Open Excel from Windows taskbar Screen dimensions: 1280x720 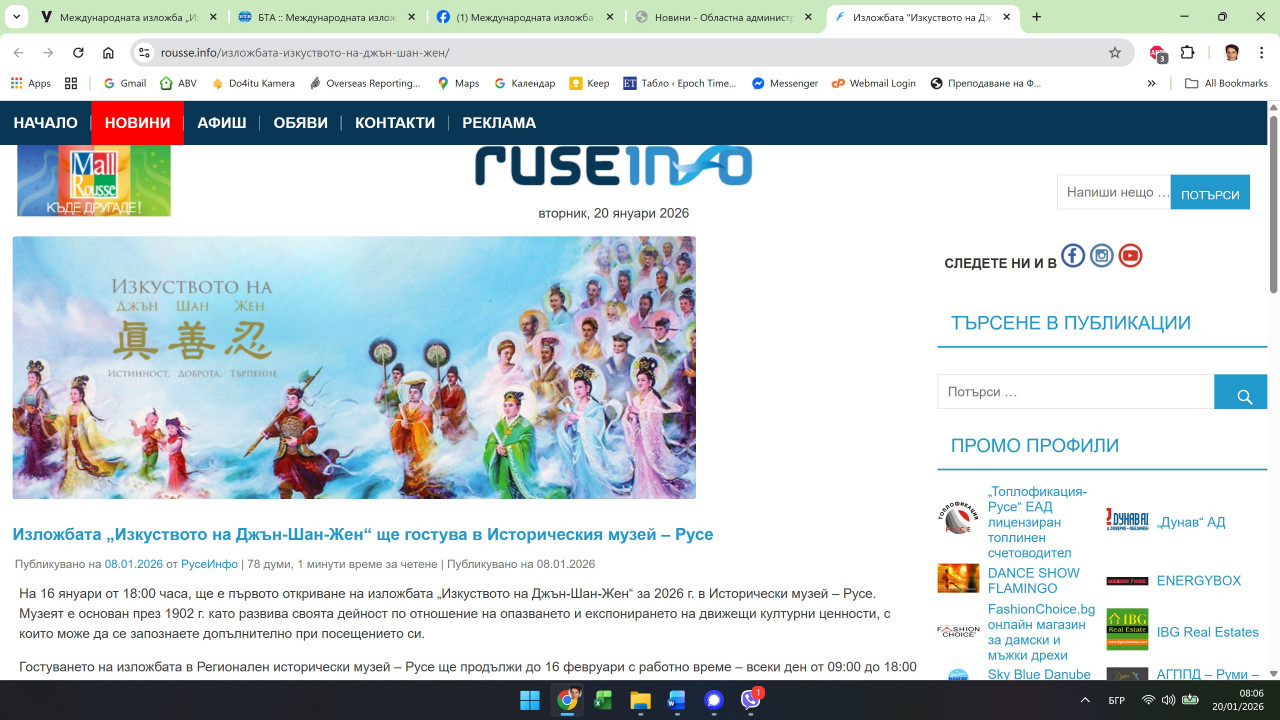pos(603,700)
